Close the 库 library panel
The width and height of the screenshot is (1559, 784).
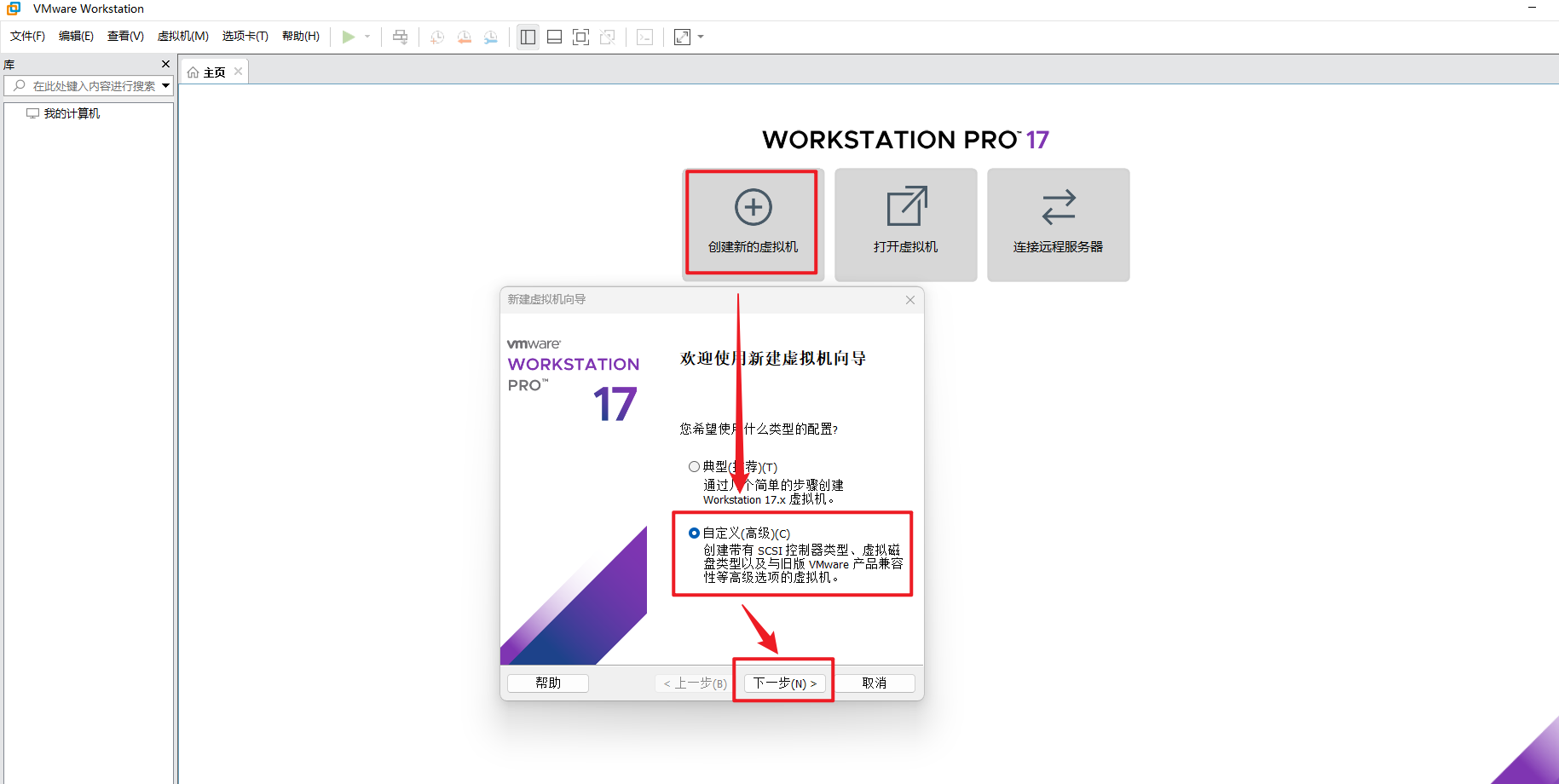(x=165, y=64)
